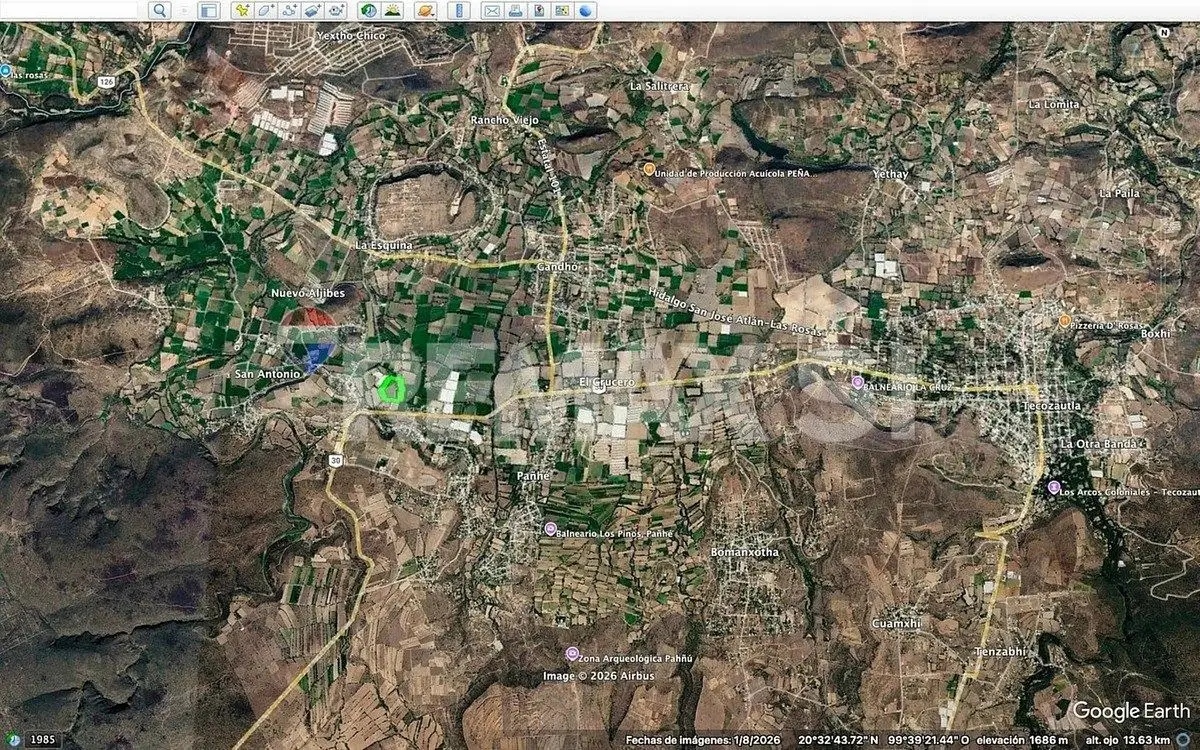Open the historical imagery globe icon beside 1985
This screenshot has width=1200, height=750.
[x=12, y=740]
